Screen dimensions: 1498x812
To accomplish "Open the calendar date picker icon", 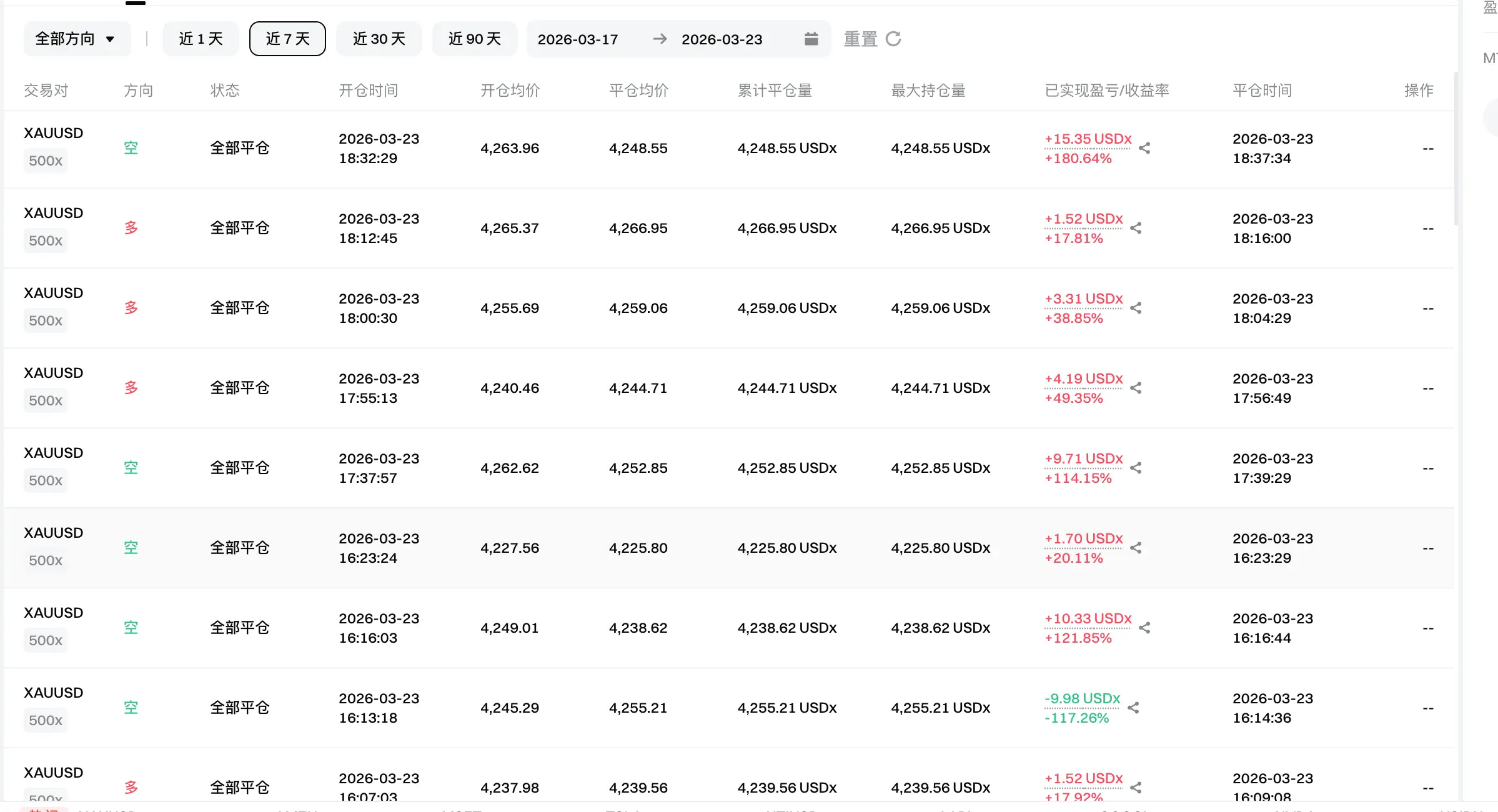I will point(811,39).
